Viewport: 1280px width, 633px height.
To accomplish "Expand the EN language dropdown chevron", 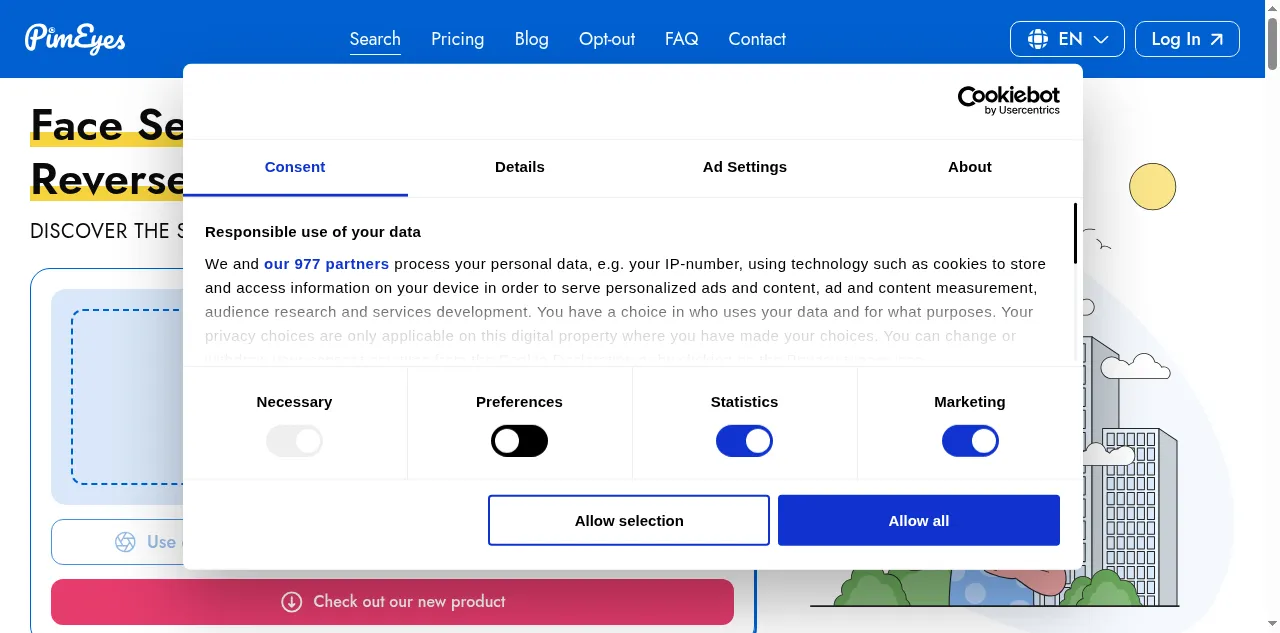I will coord(1101,39).
